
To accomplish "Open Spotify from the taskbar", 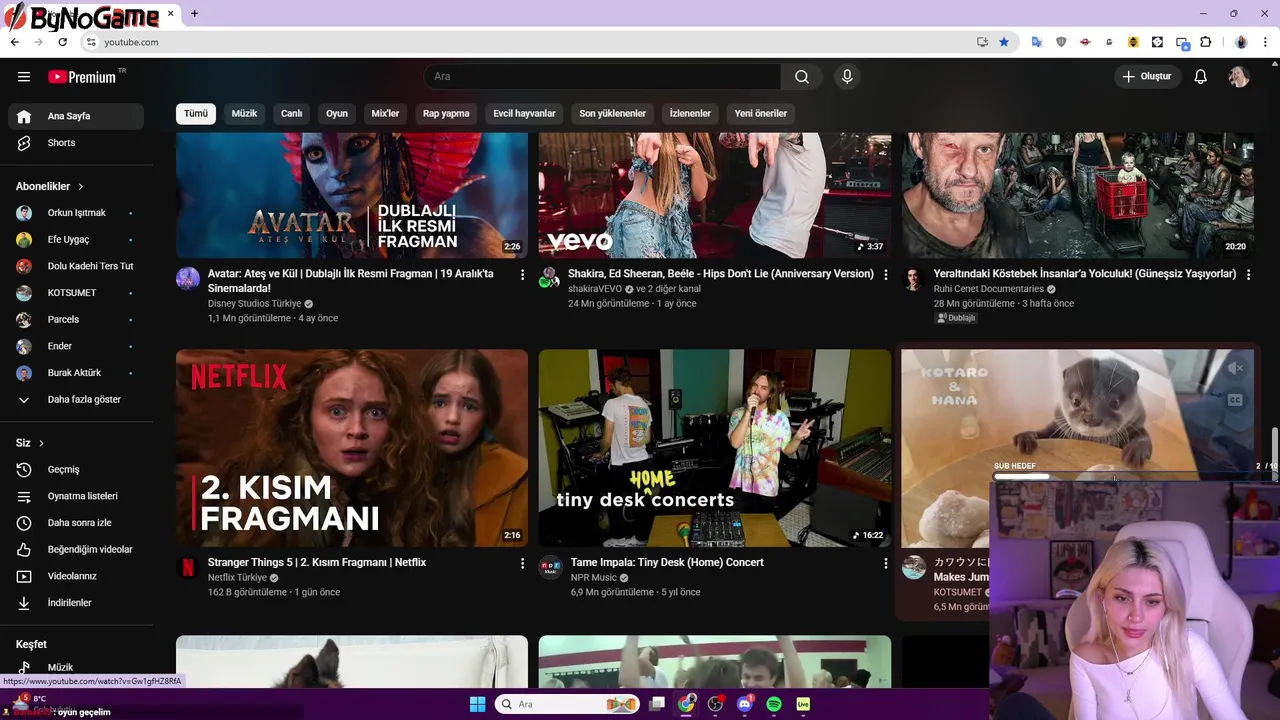I will pos(774,704).
